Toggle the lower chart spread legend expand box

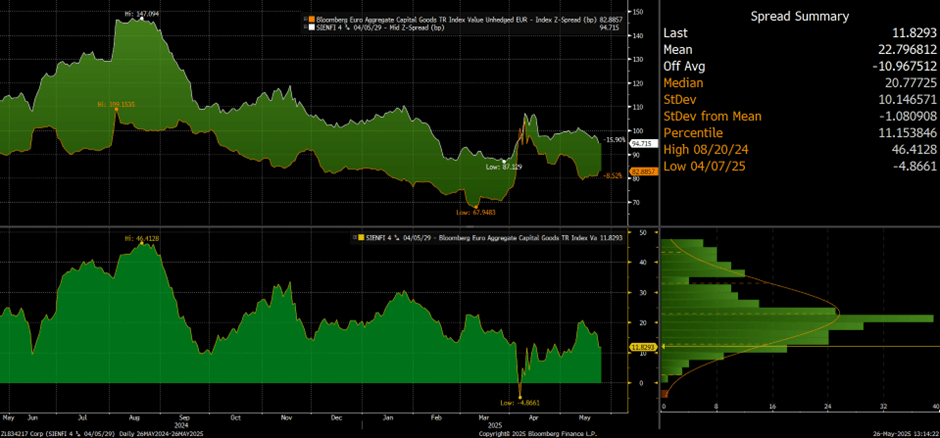pyautogui.click(x=354, y=238)
